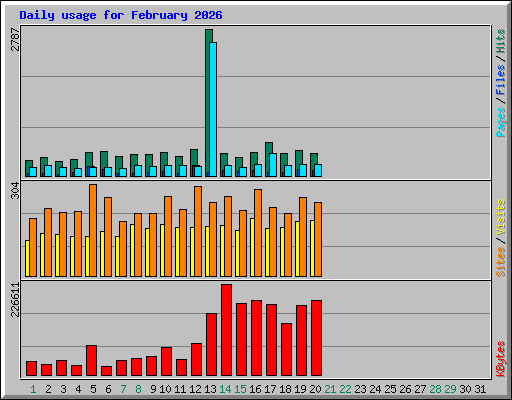
Task: Click the day label 5 on the axis
Action: 93,389
